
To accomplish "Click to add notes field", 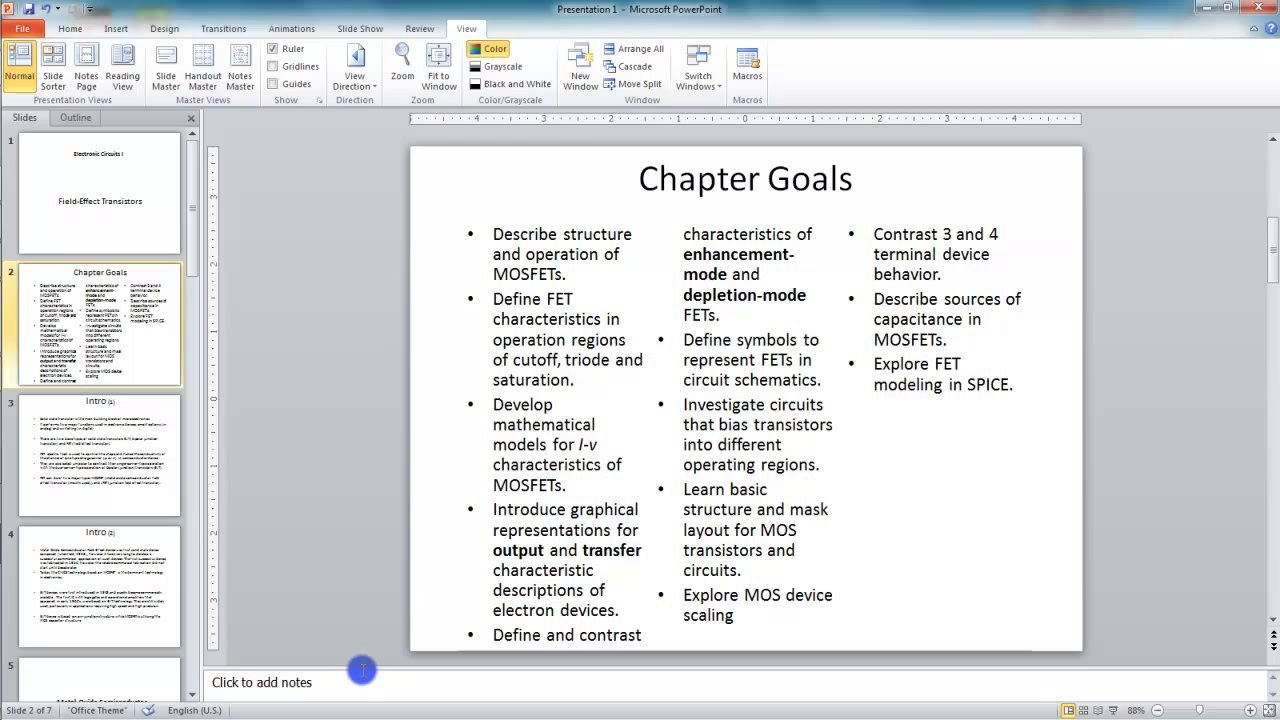I will (735, 683).
